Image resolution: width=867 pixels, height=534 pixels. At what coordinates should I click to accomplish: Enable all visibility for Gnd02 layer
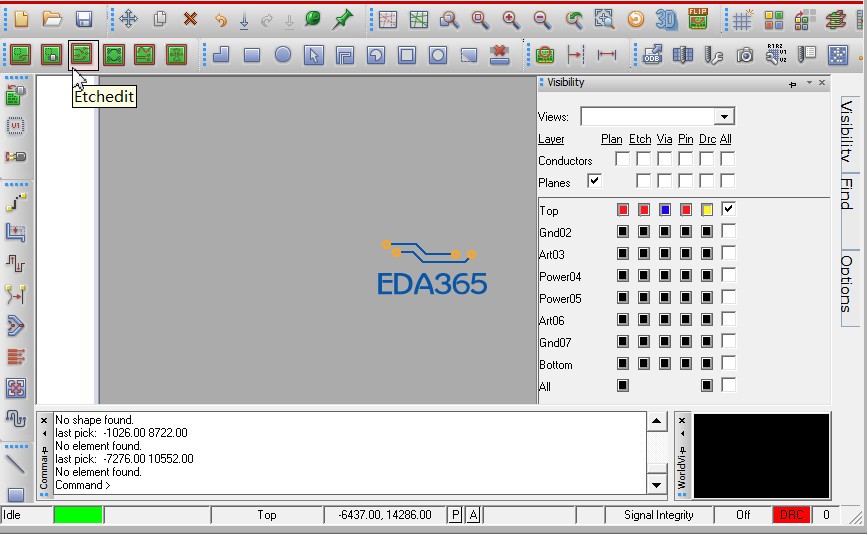[x=728, y=231]
